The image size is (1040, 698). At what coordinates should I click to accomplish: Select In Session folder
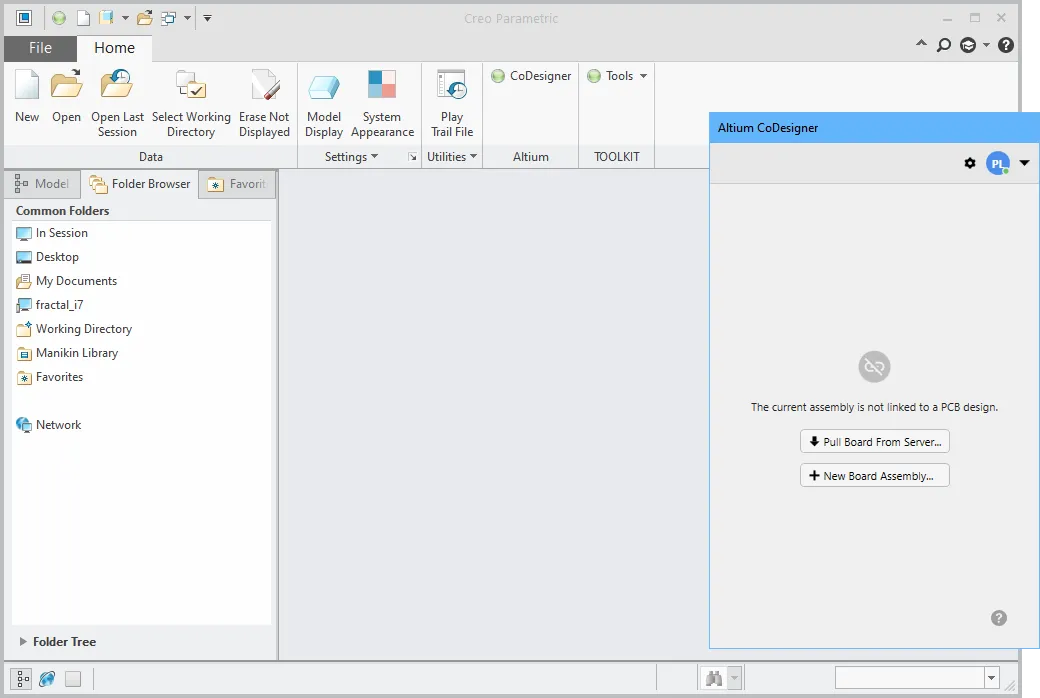[x=52, y=233]
